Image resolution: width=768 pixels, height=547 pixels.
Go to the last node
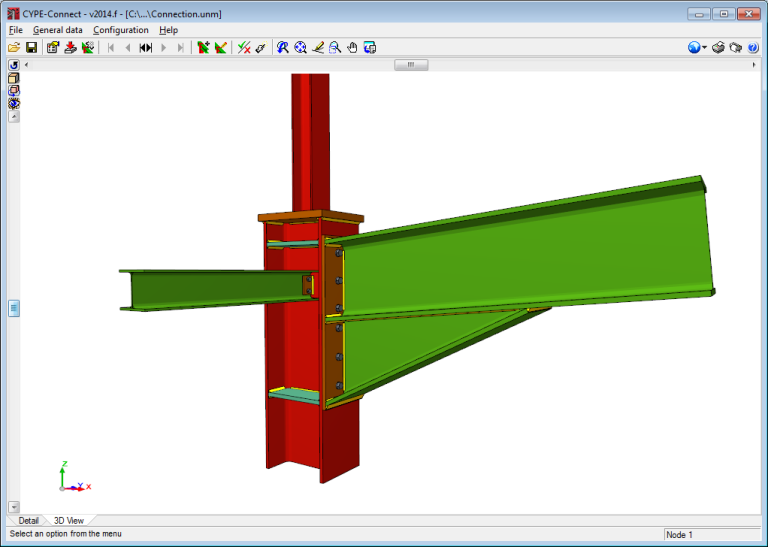pyautogui.click(x=181, y=48)
